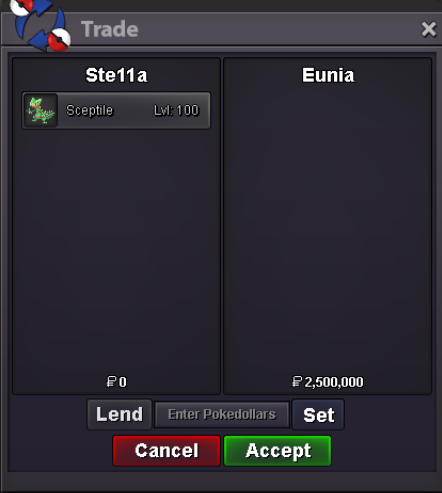Viewport: 442px width, 493px height.
Task: Accept the trade
Action: 278,451
